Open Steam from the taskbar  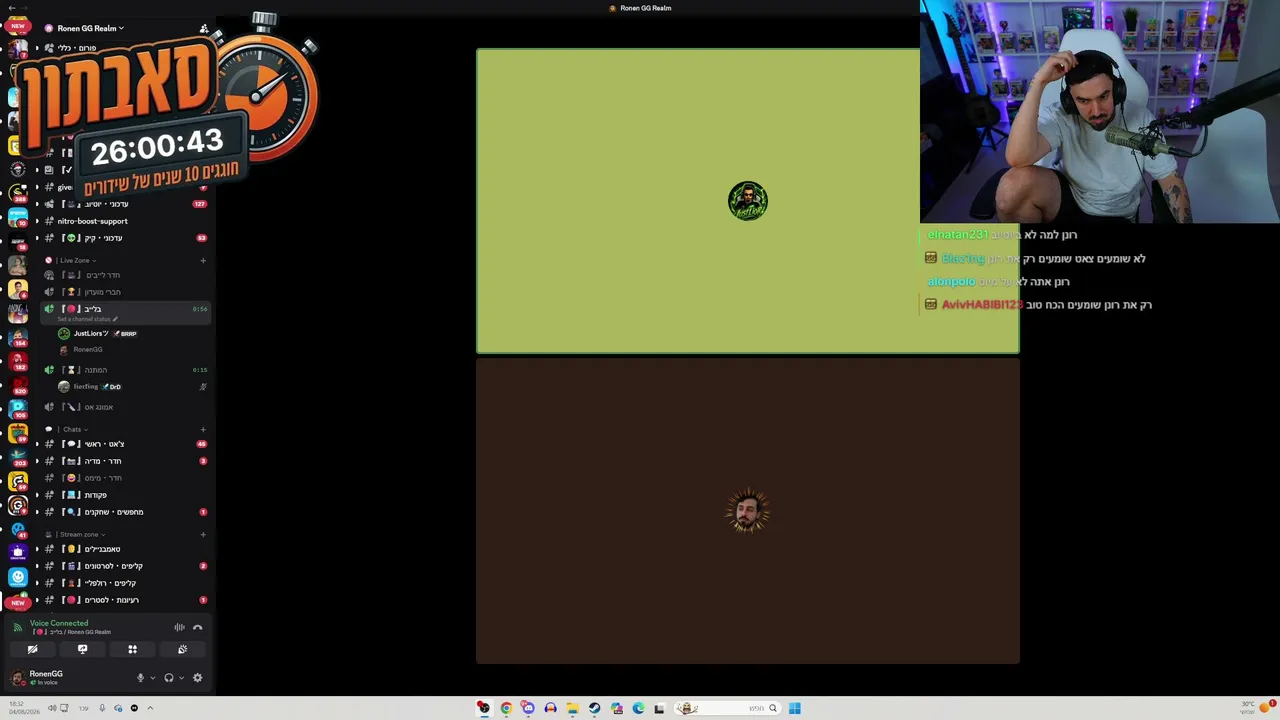pyautogui.click(x=594, y=708)
